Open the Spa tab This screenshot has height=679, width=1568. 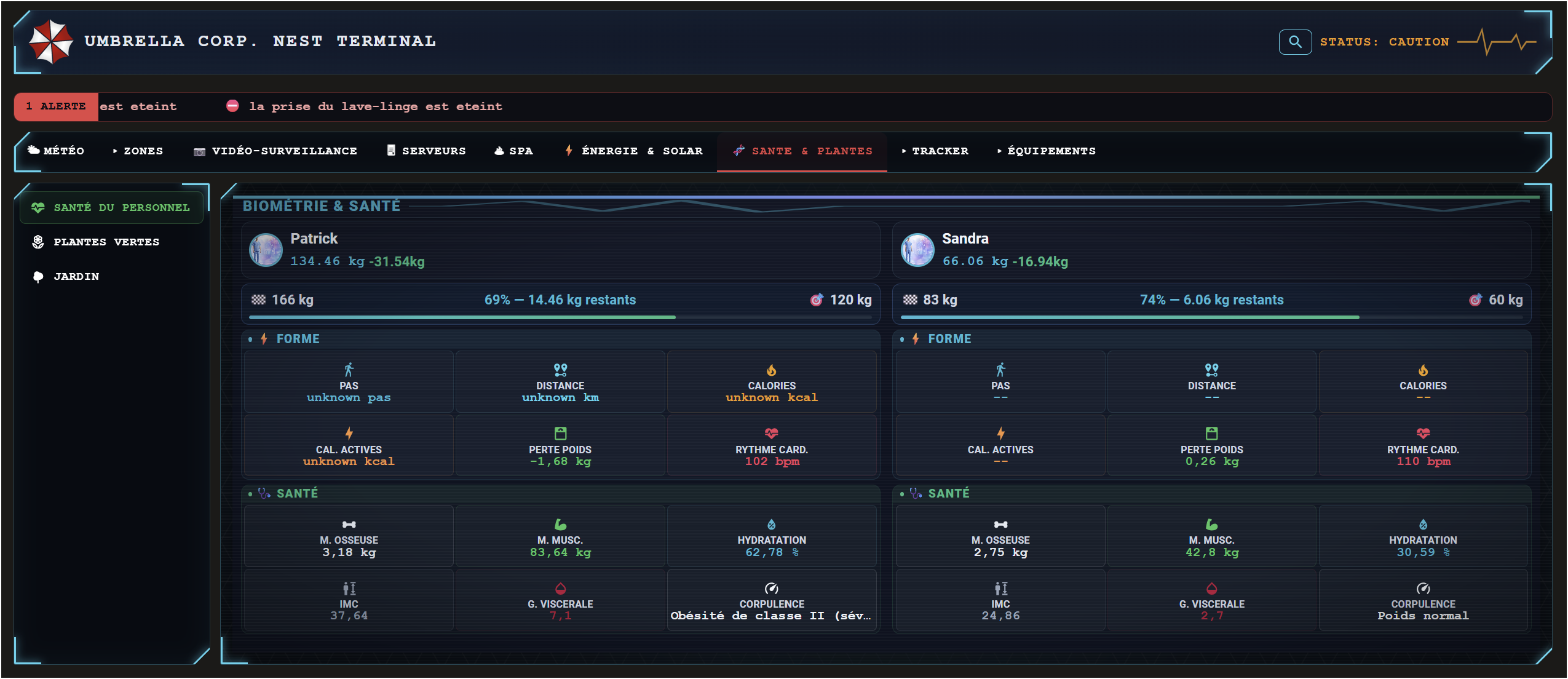tap(514, 151)
